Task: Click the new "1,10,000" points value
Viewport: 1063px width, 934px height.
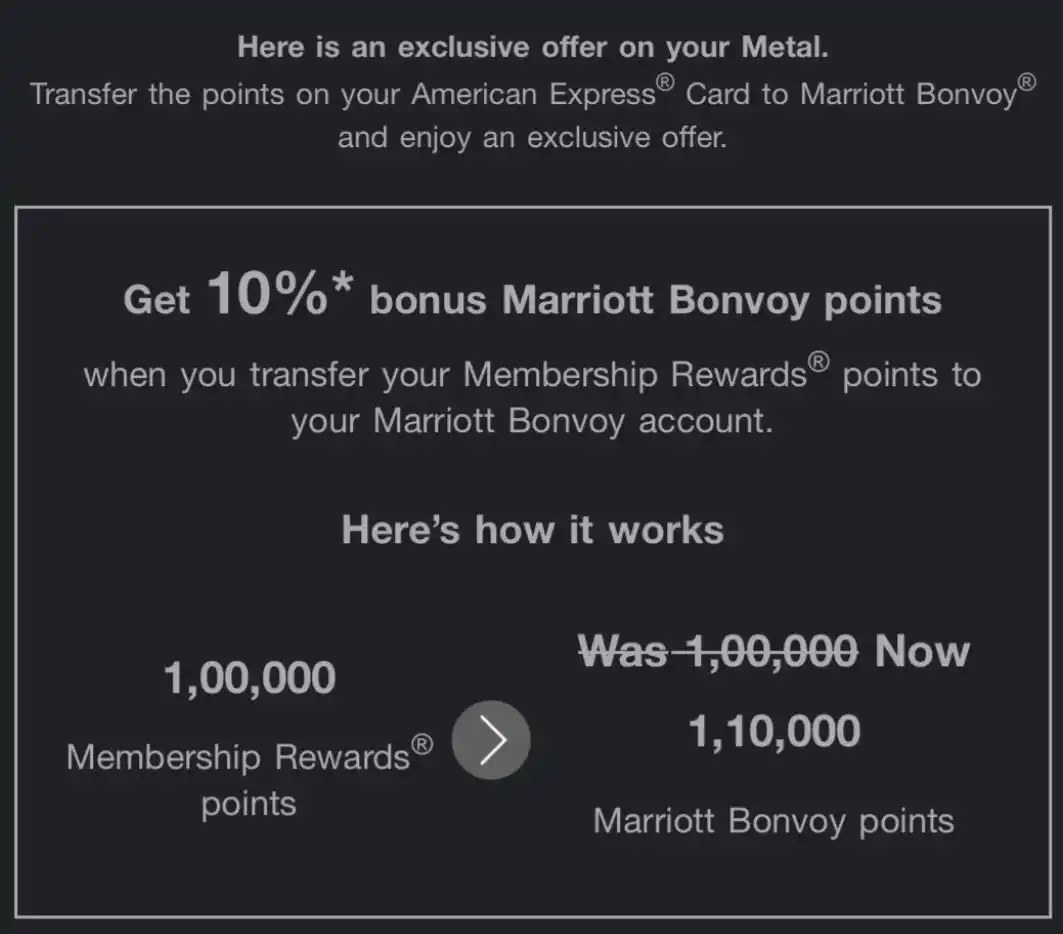Action: 774,731
